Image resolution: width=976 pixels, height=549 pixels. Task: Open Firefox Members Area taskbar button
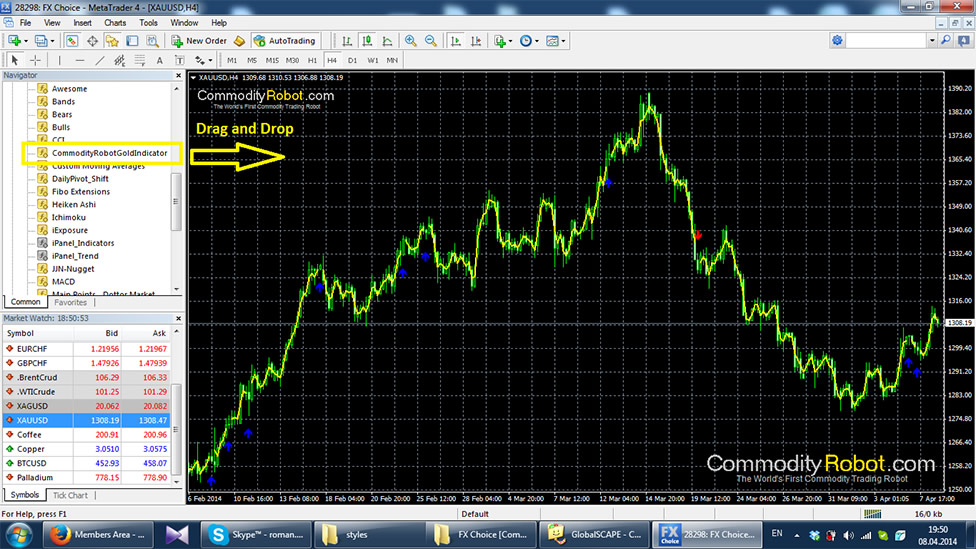(x=98, y=535)
